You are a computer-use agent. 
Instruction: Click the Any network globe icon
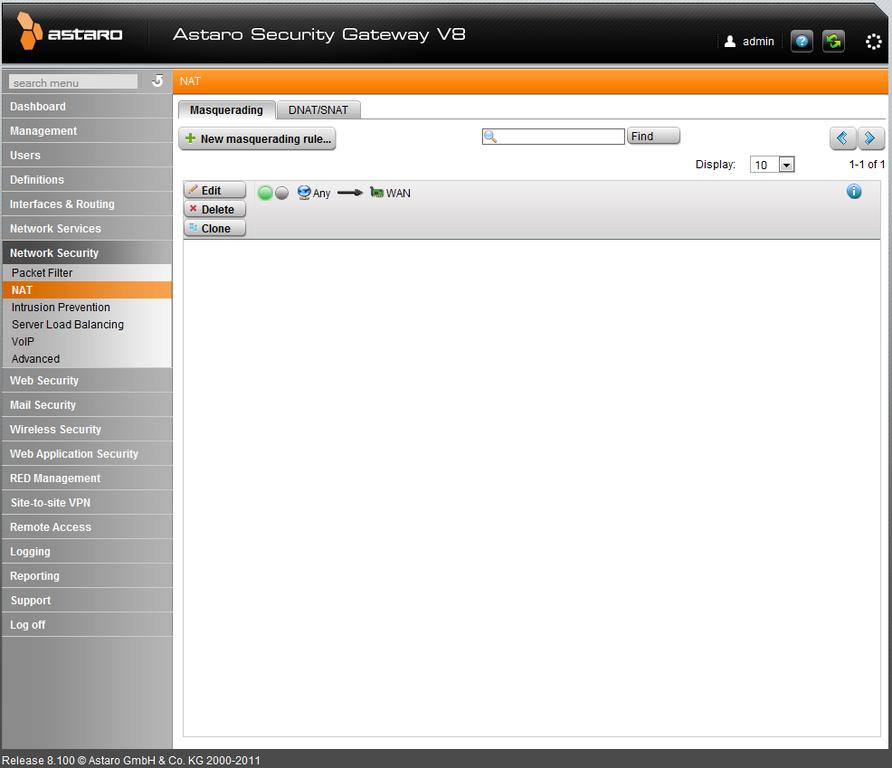(x=304, y=192)
